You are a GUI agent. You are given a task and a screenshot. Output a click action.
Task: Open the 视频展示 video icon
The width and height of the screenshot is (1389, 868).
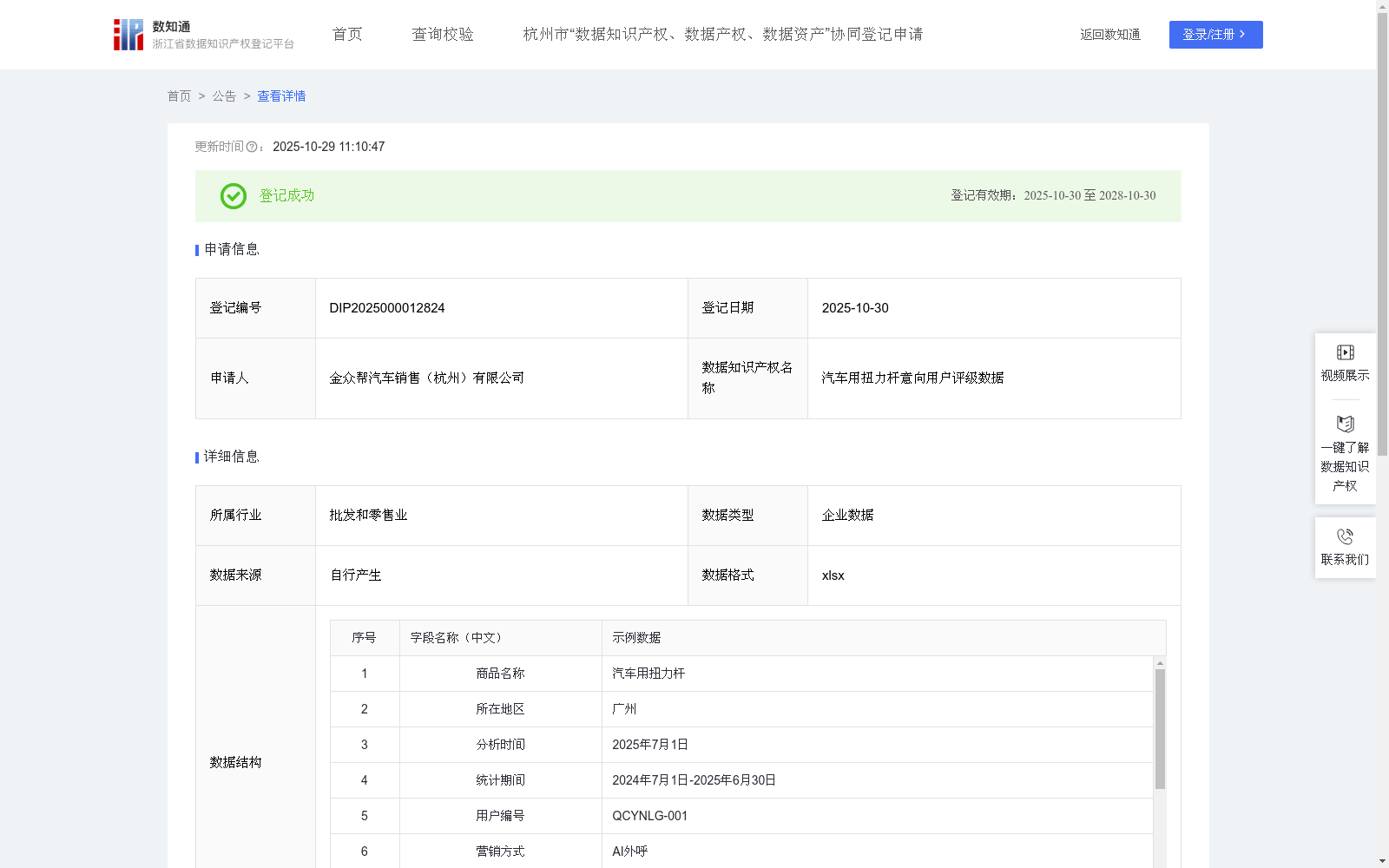tap(1345, 352)
